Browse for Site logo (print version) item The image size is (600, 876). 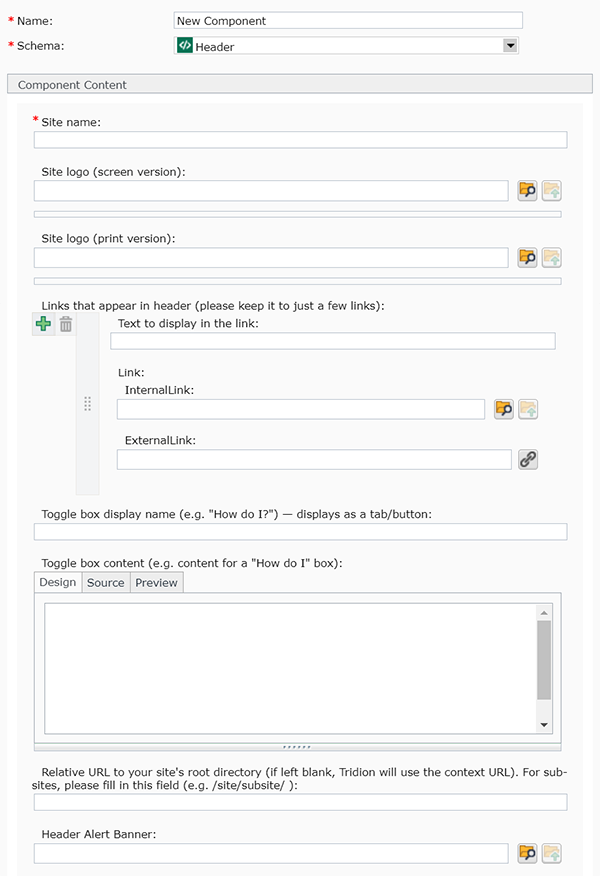pos(527,257)
